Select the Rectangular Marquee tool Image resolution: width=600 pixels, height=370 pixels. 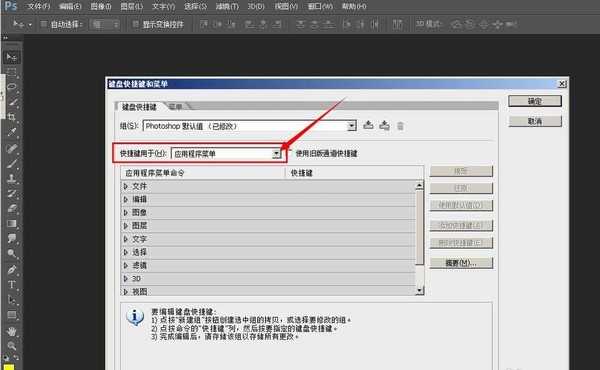[11, 72]
